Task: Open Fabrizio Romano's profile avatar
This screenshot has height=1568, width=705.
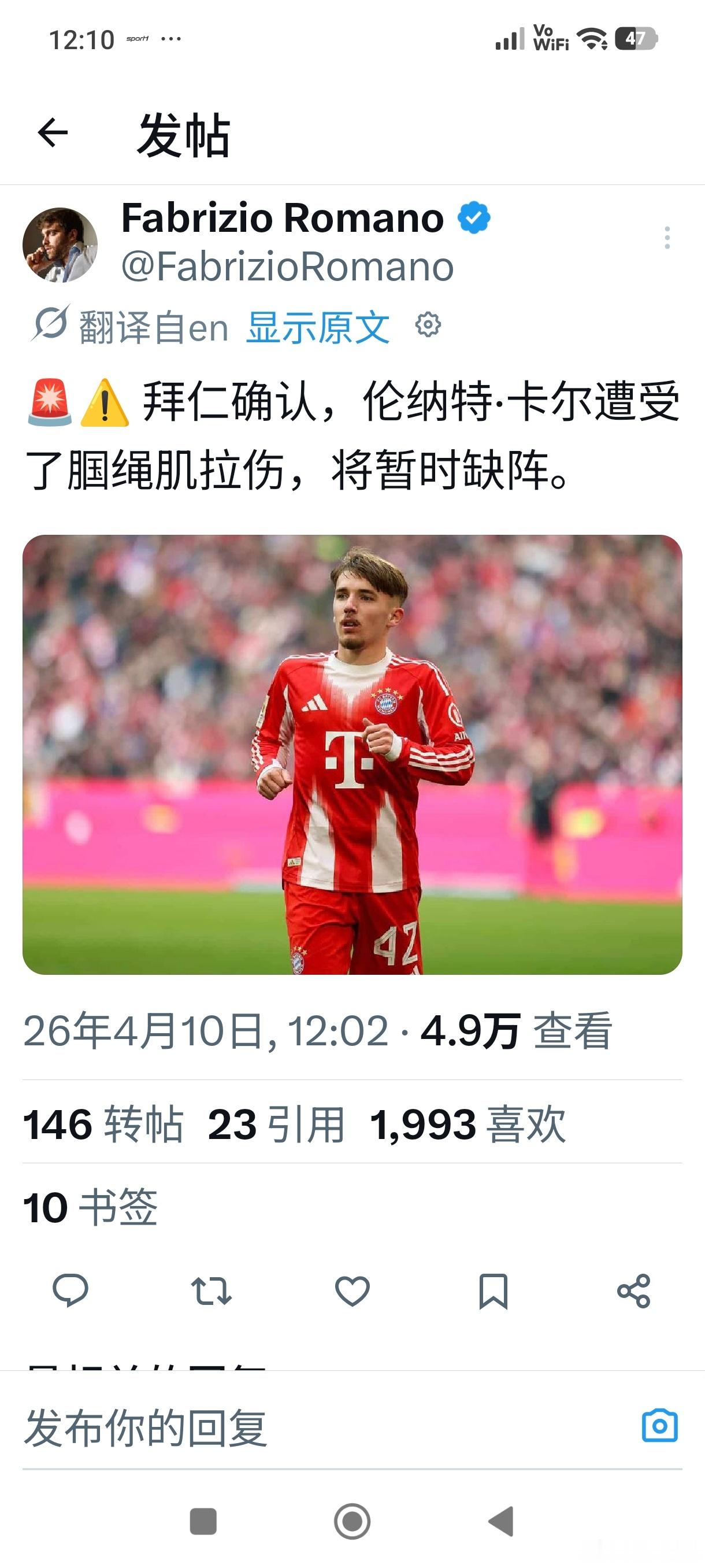Action: pyautogui.click(x=60, y=245)
